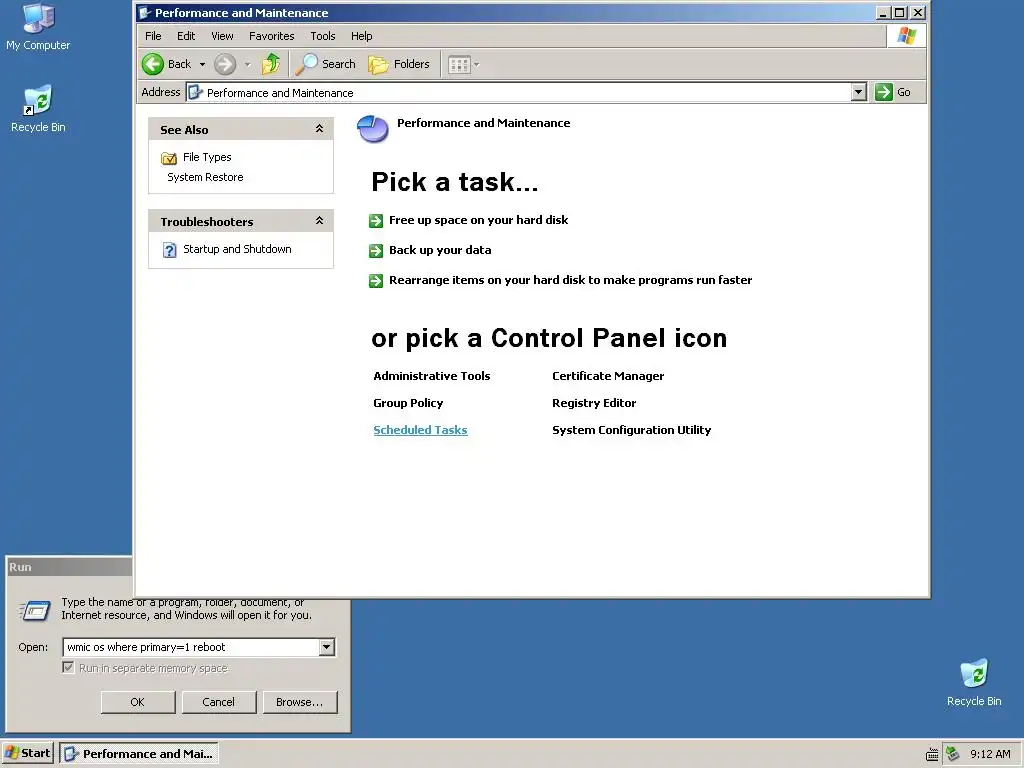Click OK in the Run dialog
Viewport: 1024px width, 768px height.
point(138,702)
